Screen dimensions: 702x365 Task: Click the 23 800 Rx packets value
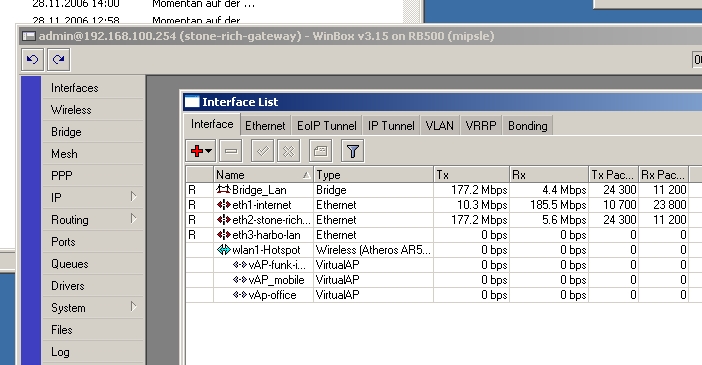click(x=669, y=205)
